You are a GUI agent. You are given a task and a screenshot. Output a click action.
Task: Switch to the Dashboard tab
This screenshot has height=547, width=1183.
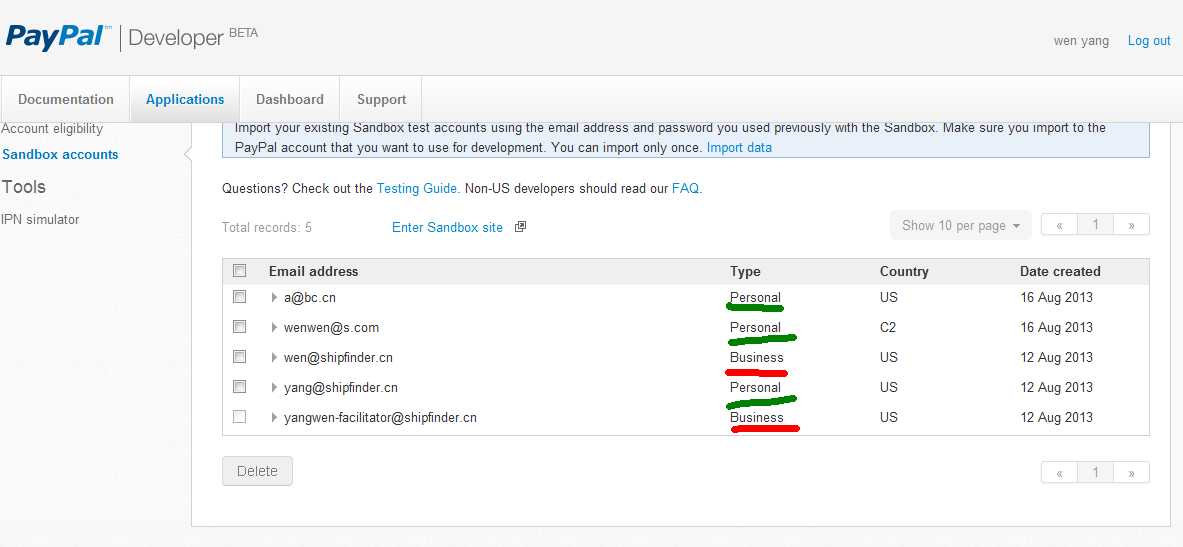[289, 99]
